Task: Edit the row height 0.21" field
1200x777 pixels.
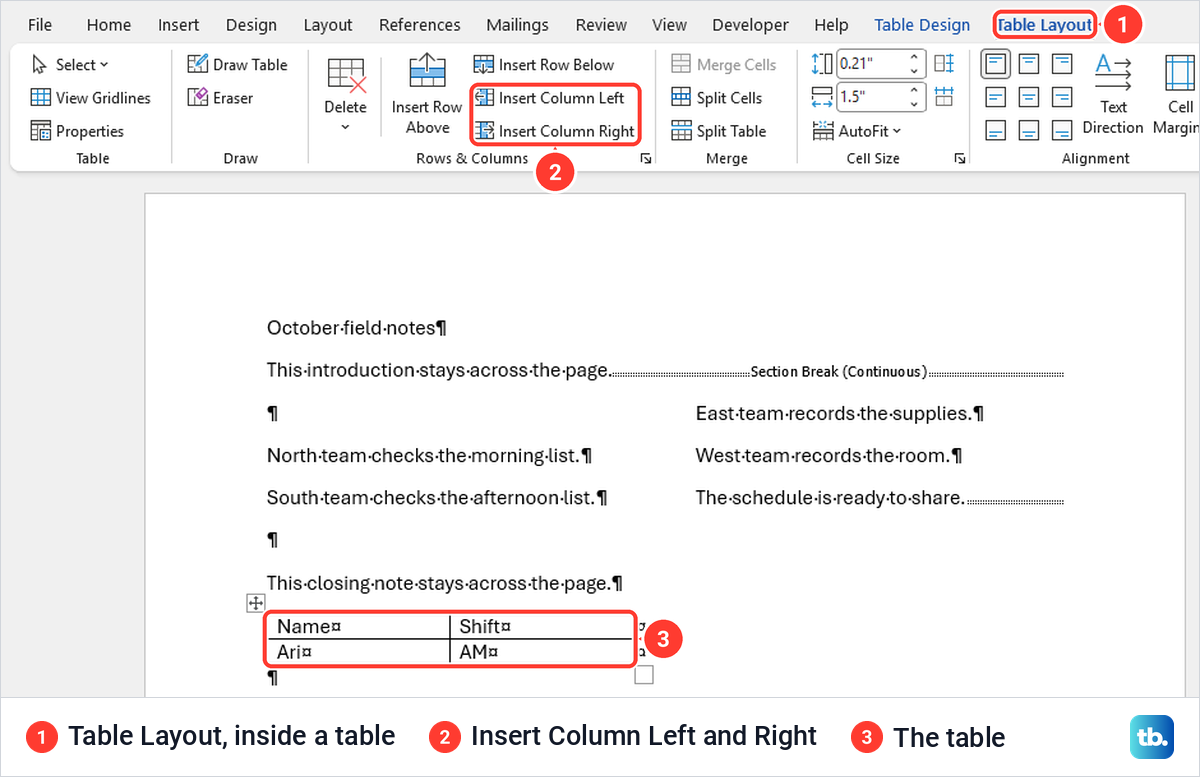Action: pyautogui.click(x=871, y=64)
